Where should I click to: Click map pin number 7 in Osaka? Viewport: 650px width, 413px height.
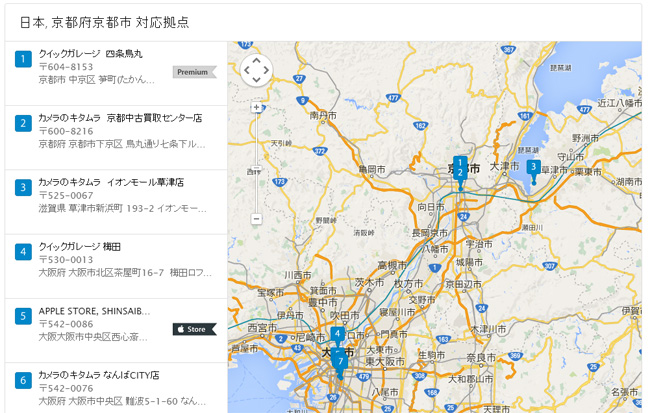[x=340, y=363]
